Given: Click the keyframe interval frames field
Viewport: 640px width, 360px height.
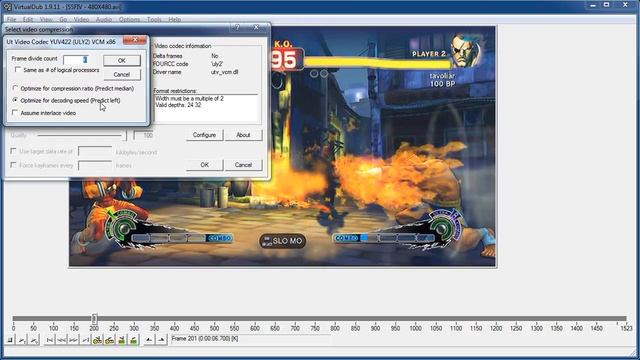Looking at the screenshot, I should tap(95, 165).
